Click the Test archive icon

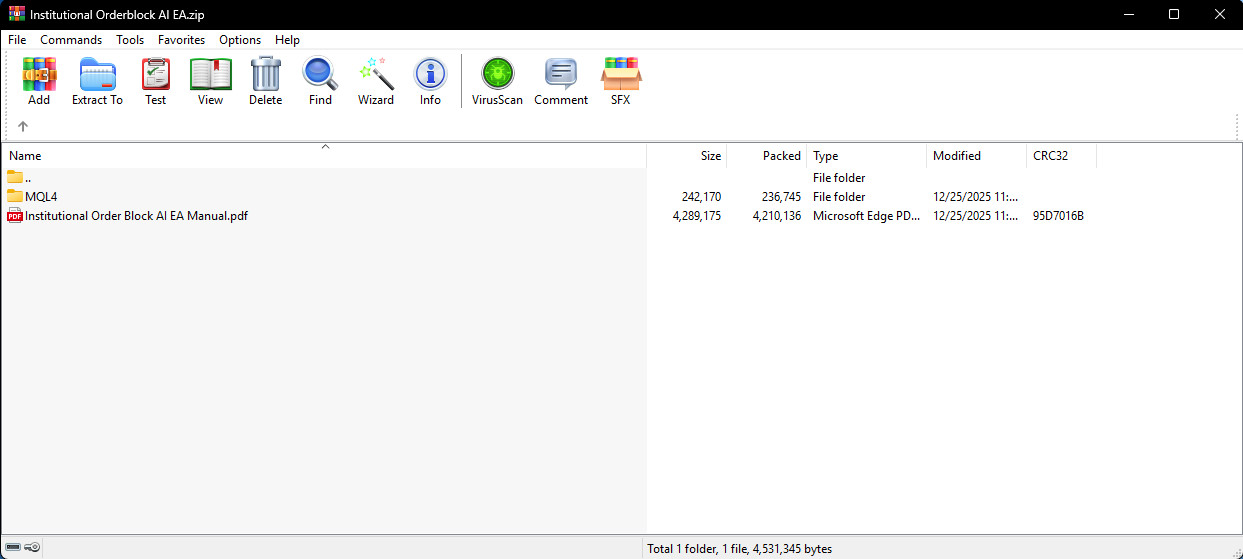click(155, 74)
